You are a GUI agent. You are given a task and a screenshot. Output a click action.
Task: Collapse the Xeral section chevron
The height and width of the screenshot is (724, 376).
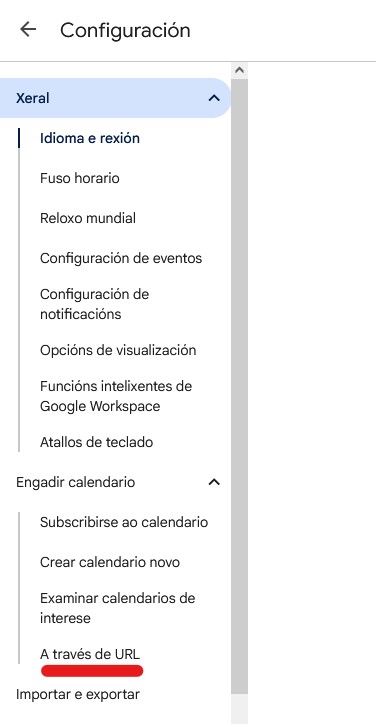[x=213, y=98]
